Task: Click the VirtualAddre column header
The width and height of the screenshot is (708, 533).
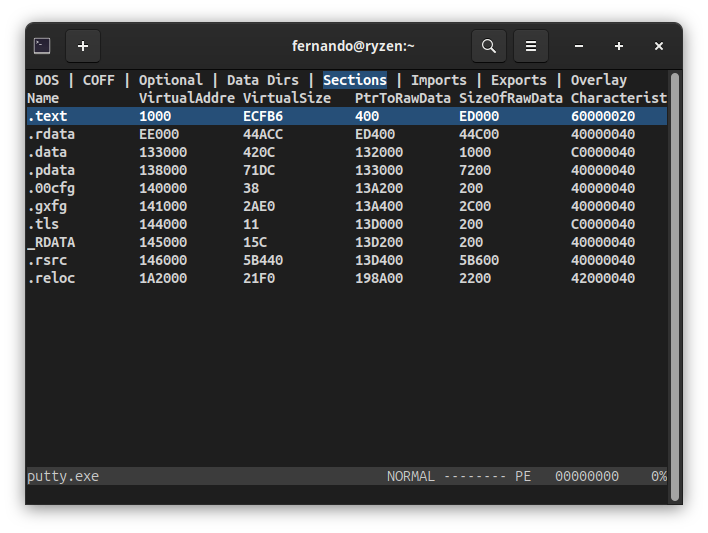Action: pos(186,98)
